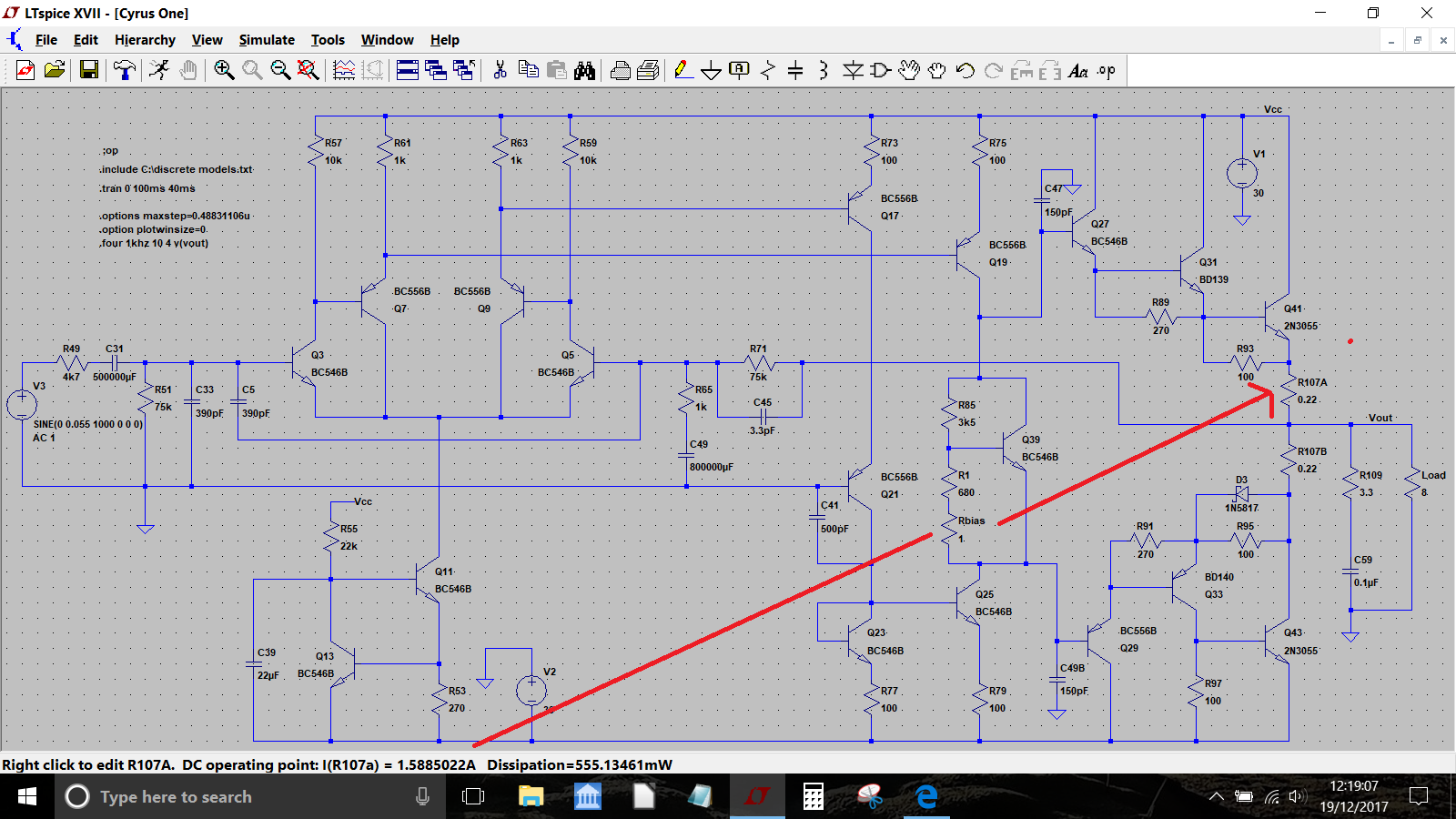Place a Capacitor component

pyautogui.click(x=795, y=70)
